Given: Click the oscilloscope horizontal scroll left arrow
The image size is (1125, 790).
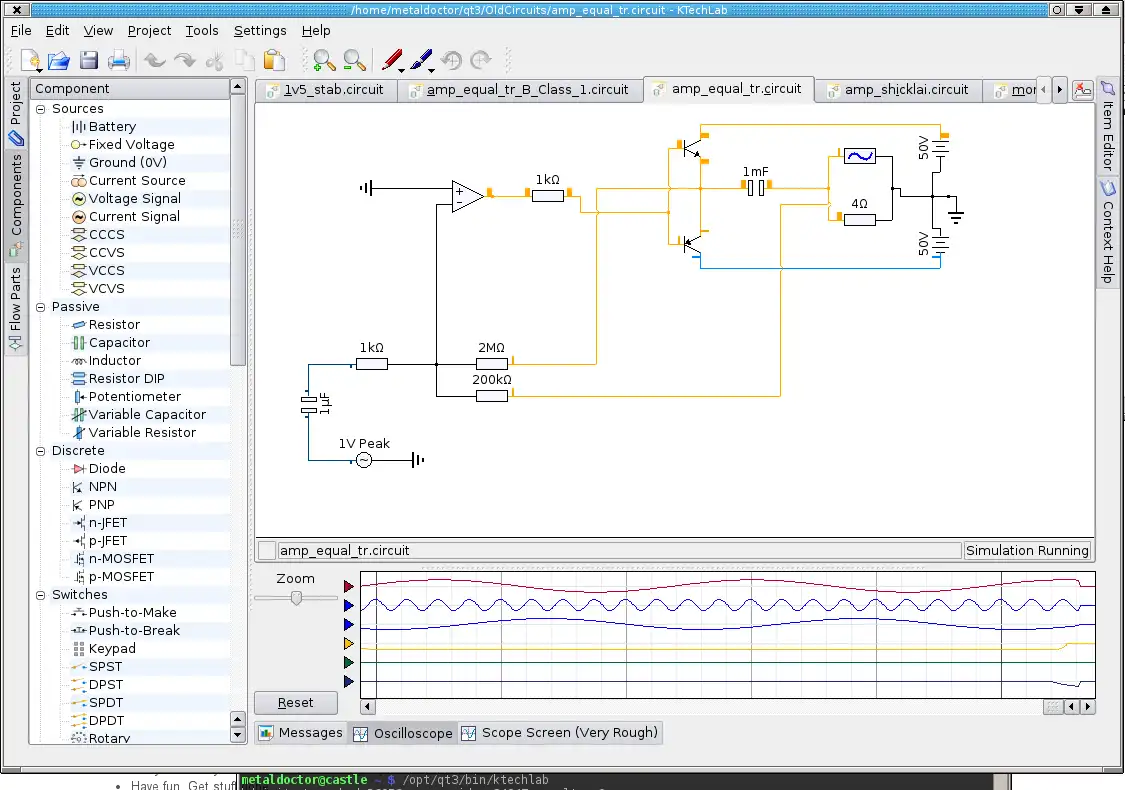Looking at the screenshot, I should click(x=367, y=707).
